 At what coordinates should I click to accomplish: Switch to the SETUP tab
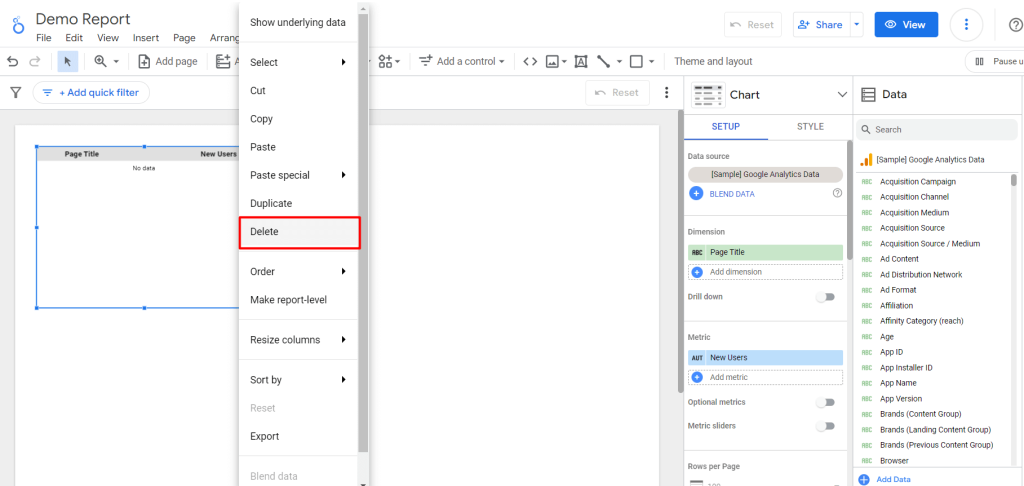726,127
